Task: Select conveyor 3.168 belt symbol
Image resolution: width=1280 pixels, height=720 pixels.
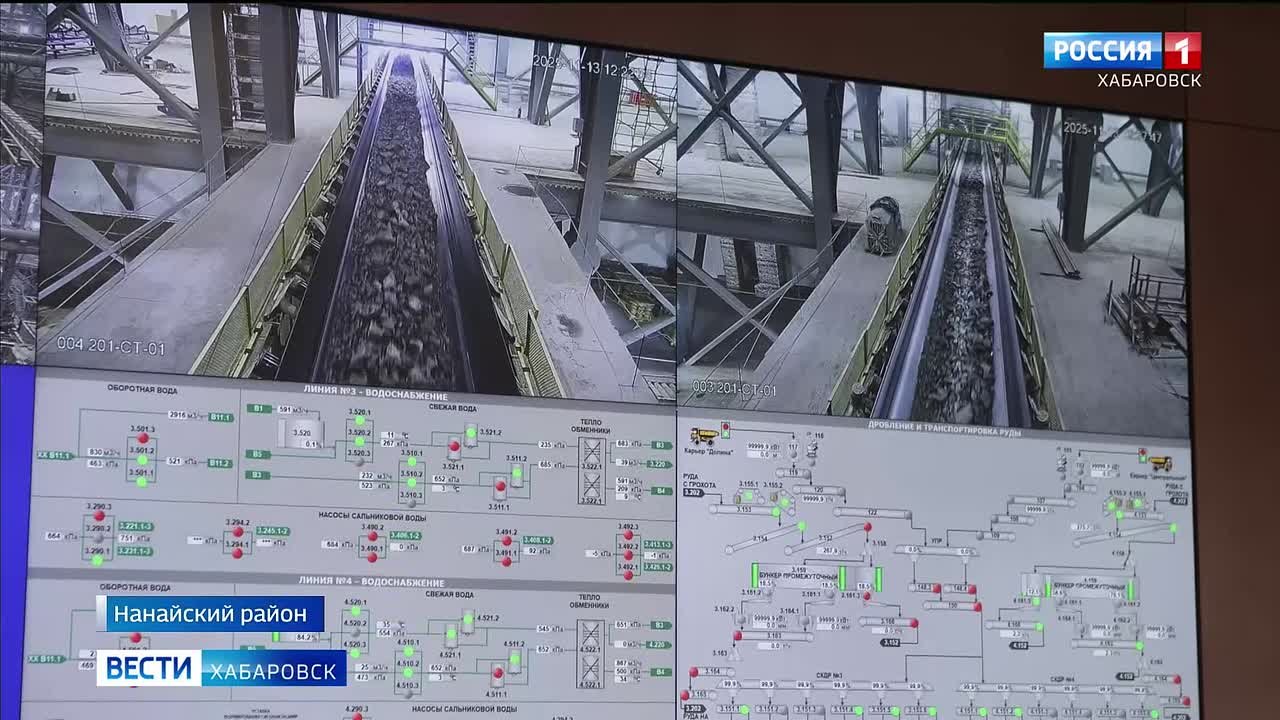Action: 887,622
